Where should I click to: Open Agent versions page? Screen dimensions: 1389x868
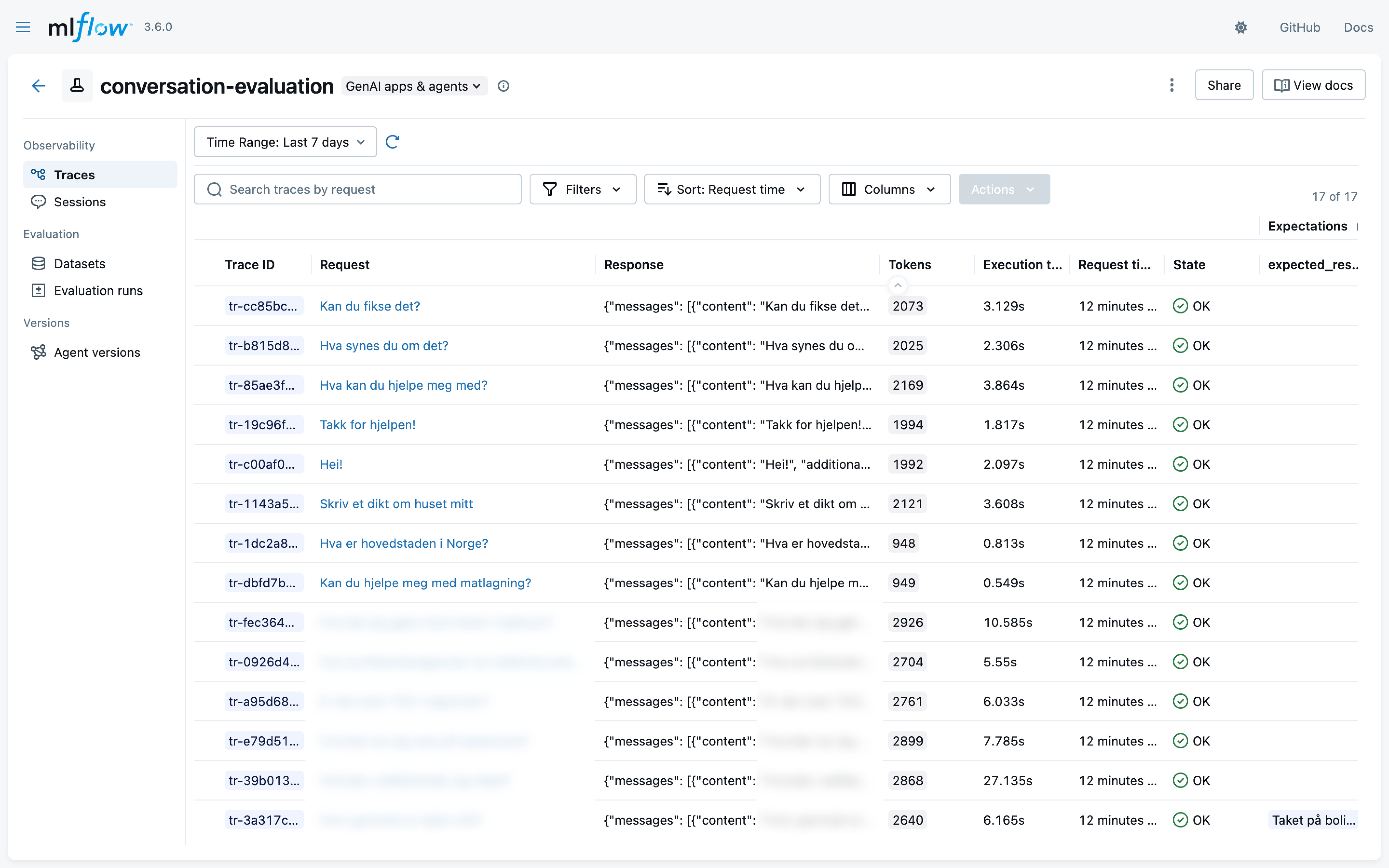[97, 353]
